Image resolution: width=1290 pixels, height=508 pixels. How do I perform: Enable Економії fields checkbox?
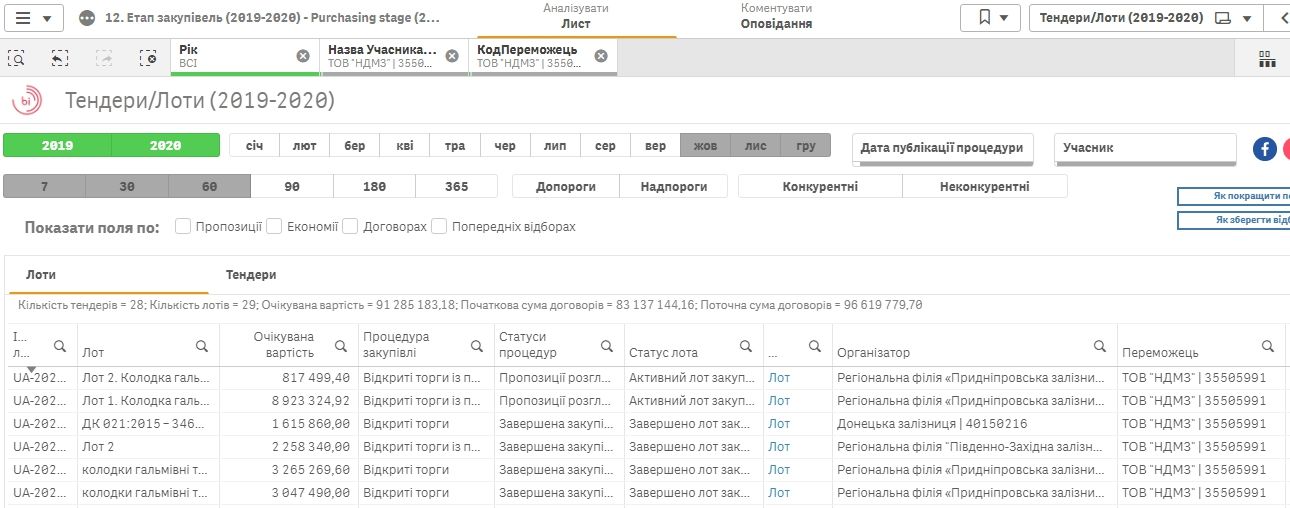274,226
